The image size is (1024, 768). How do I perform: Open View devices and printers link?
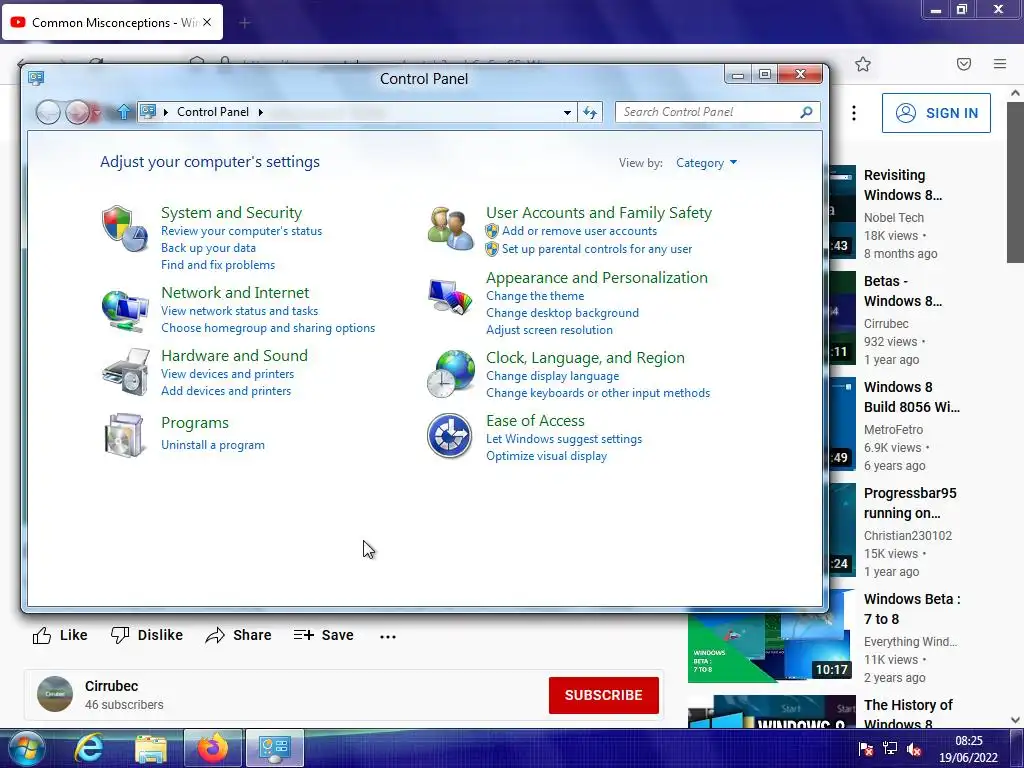click(227, 374)
